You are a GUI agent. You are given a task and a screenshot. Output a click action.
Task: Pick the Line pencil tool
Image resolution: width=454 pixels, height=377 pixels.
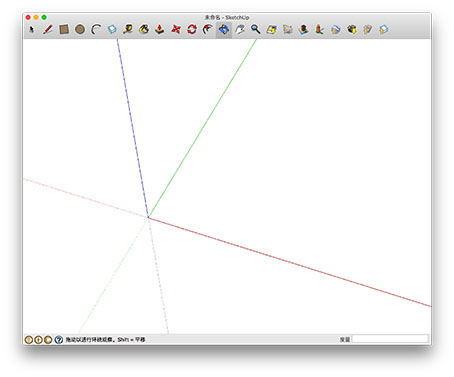pyautogui.click(x=48, y=30)
